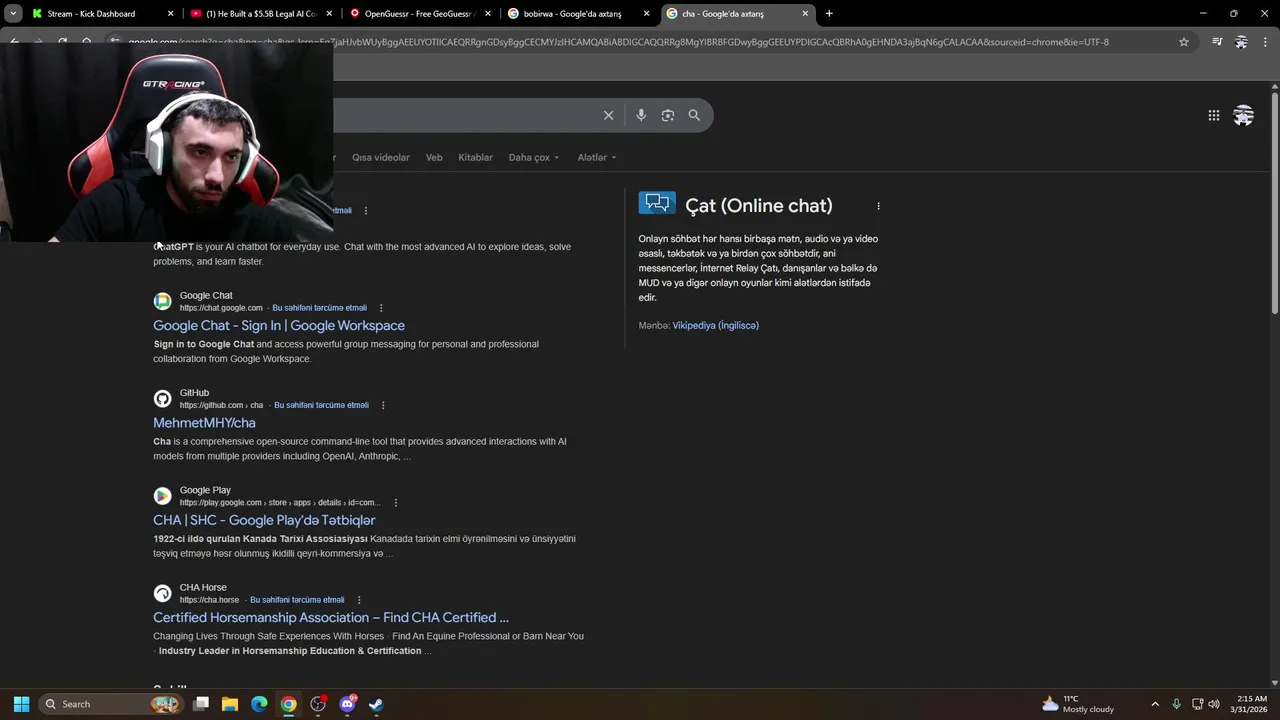Open Chrome's three-dot menu
Viewport: 1280px width, 720px height.
tap(1265, 42)
